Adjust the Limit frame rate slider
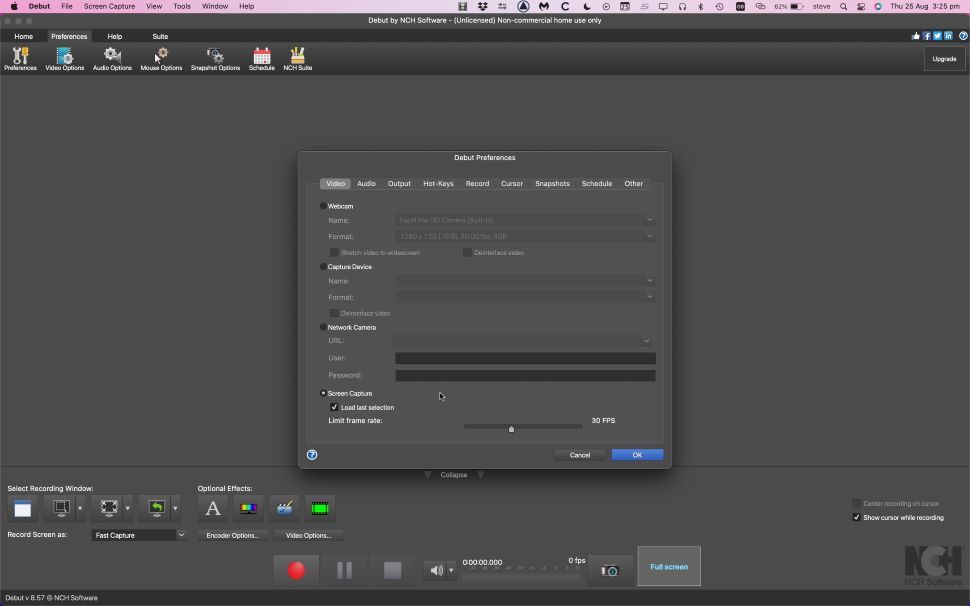This screenshot has width=970, height=606. (x=511, y=428)
